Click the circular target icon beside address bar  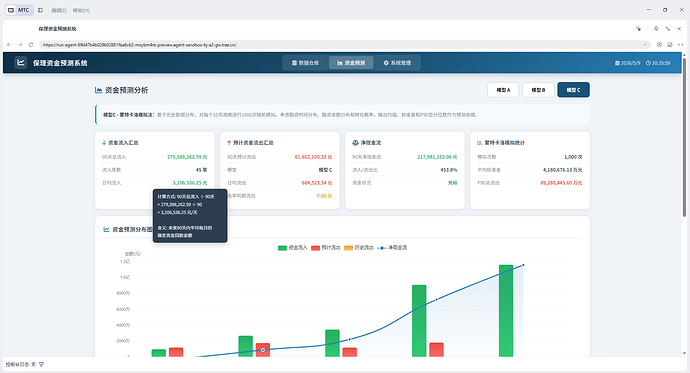coord(659,44)
